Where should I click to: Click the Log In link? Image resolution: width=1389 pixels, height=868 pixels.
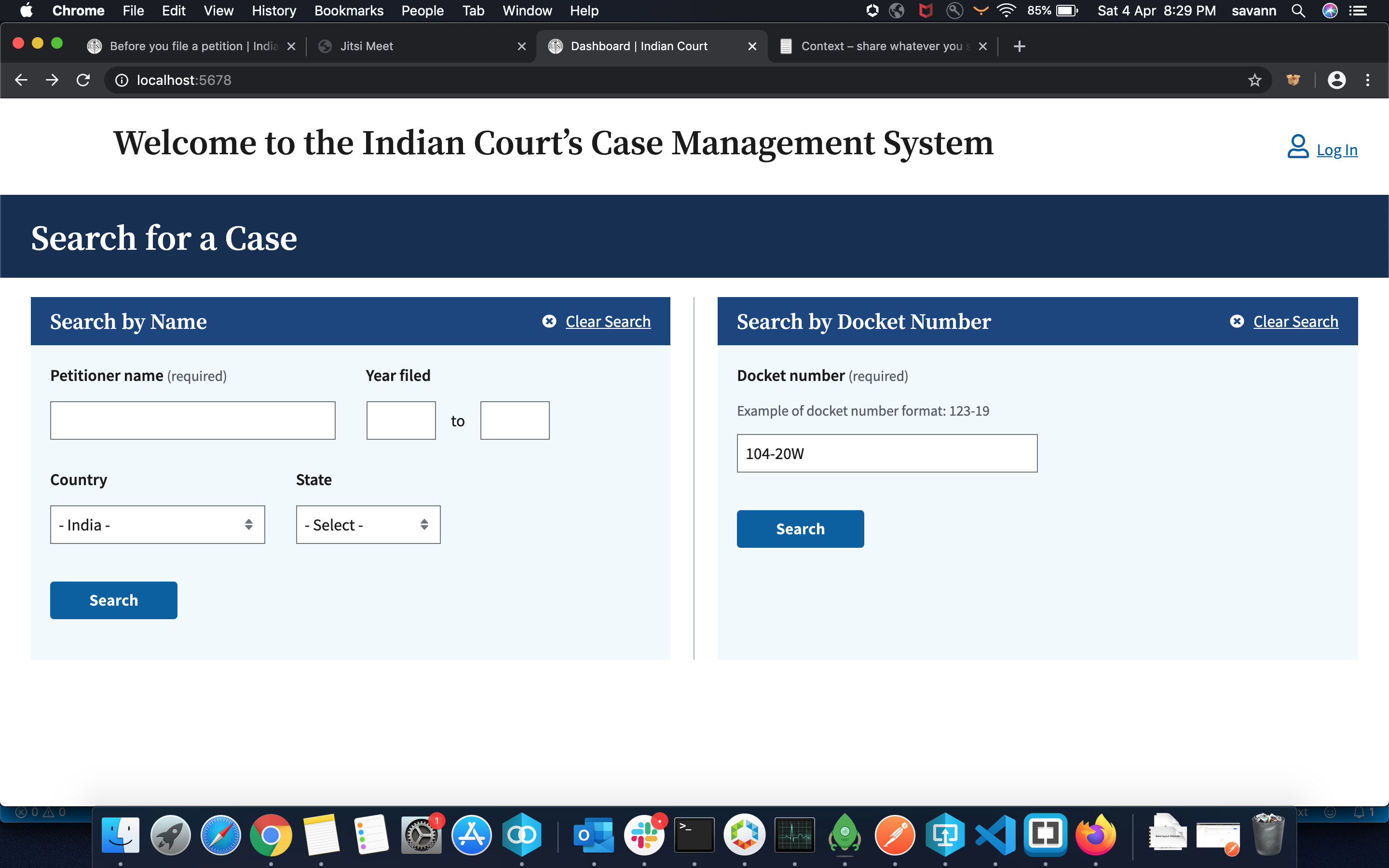click(1336, 150)
